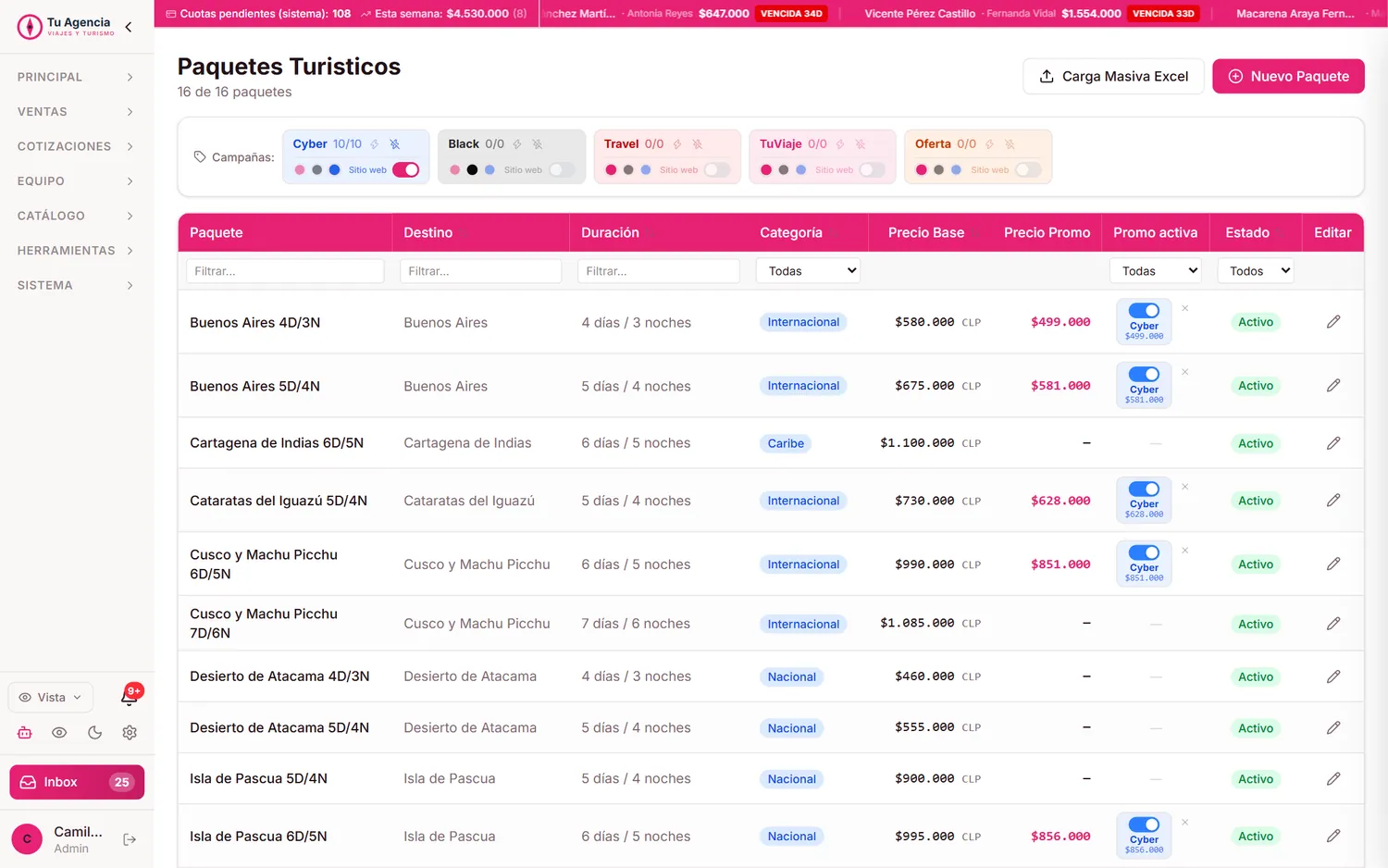Edit the Cataratas del Iguazú 5D/4N package
1388x868 pixels.
(x=1333, y=501)
